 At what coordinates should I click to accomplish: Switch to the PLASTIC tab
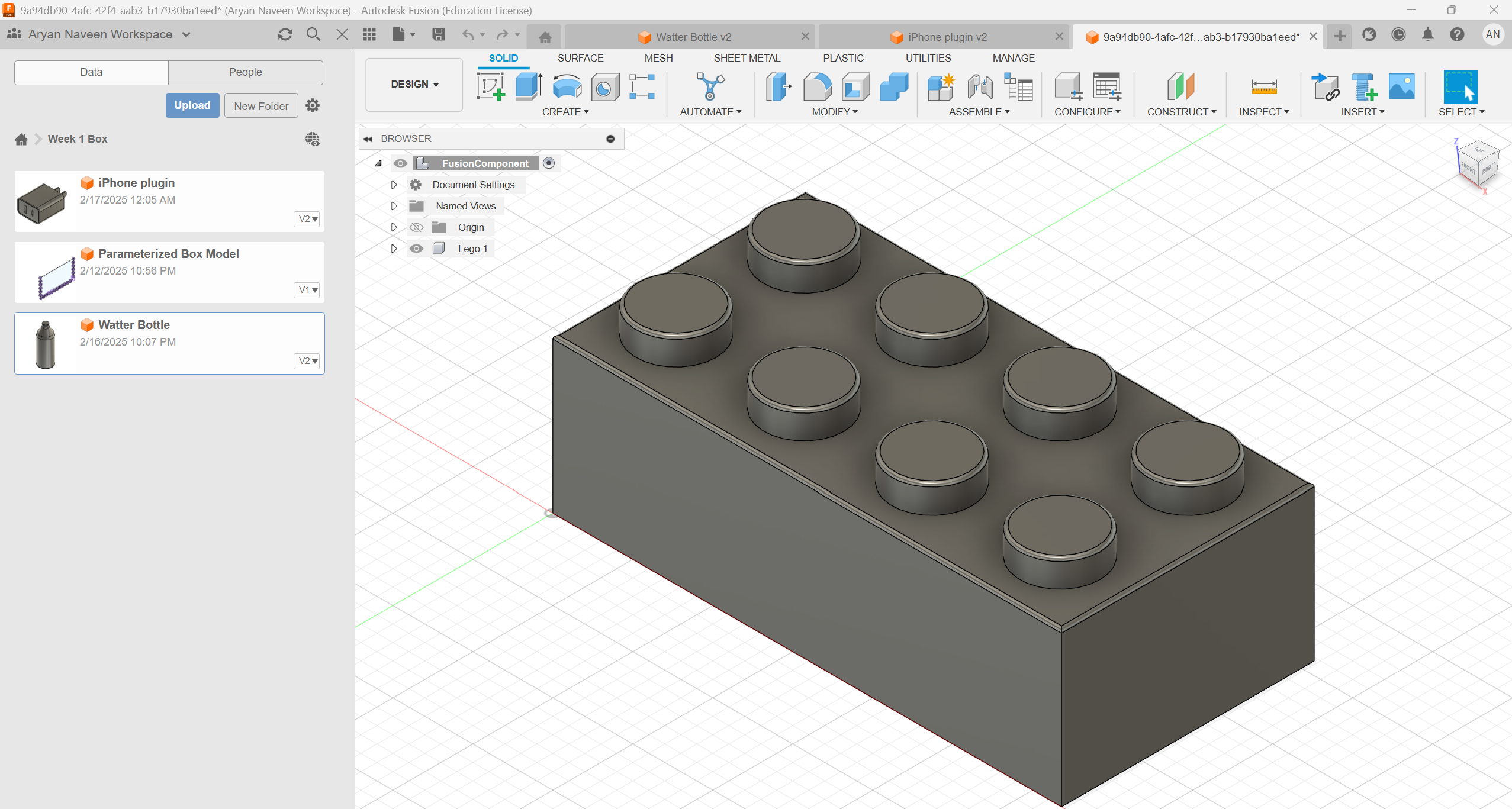(843, 58)
